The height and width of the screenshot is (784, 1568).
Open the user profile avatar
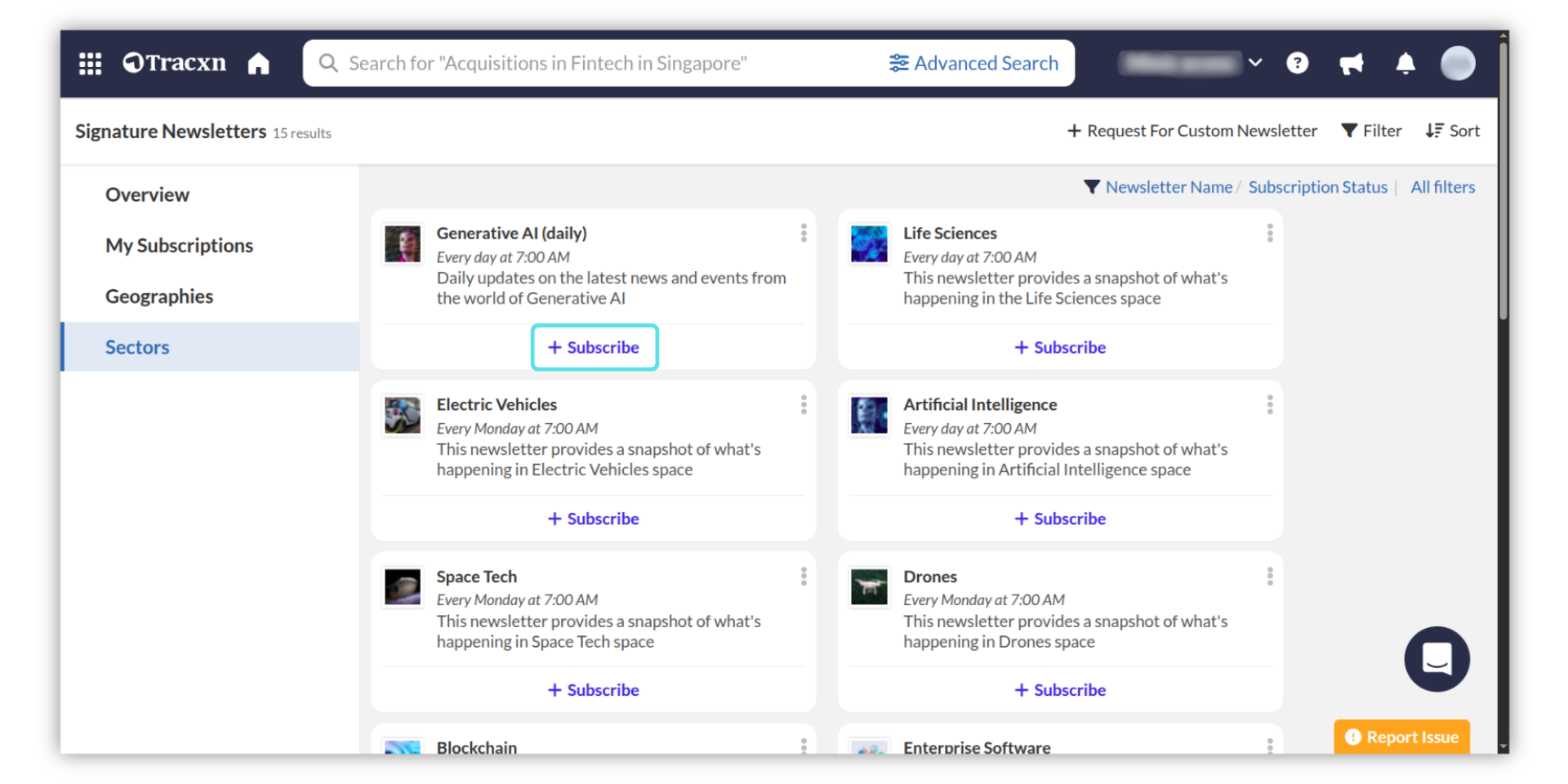(x=1457, y=63)
